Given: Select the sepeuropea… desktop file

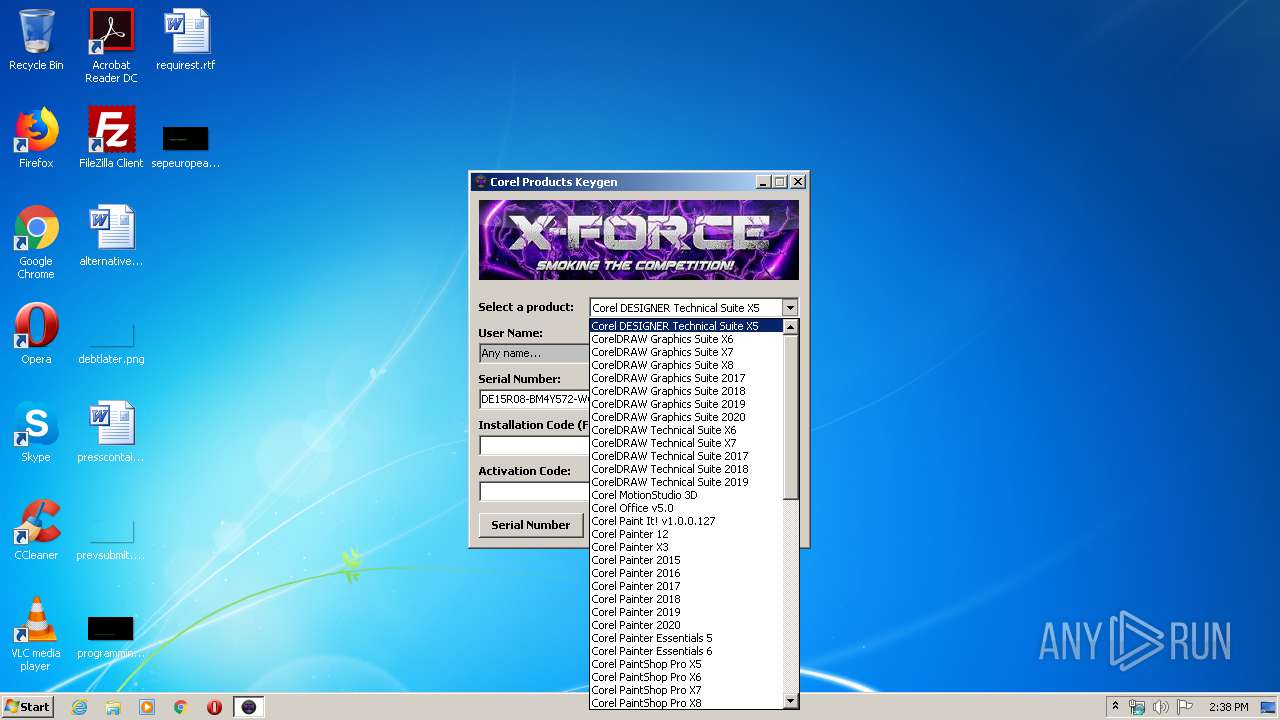Looking at the screenshot, I should (x=186, y=145).
